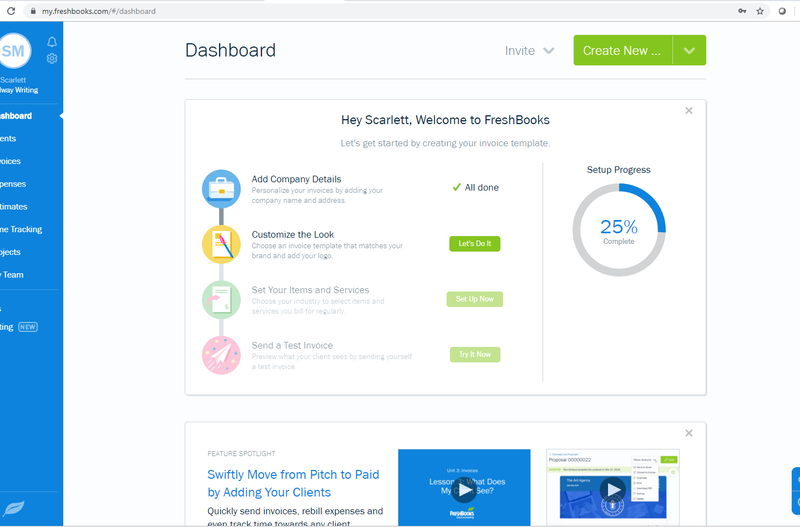Click the saved password key icon
The height and width of the screenshot is (527, 800).
742,11
